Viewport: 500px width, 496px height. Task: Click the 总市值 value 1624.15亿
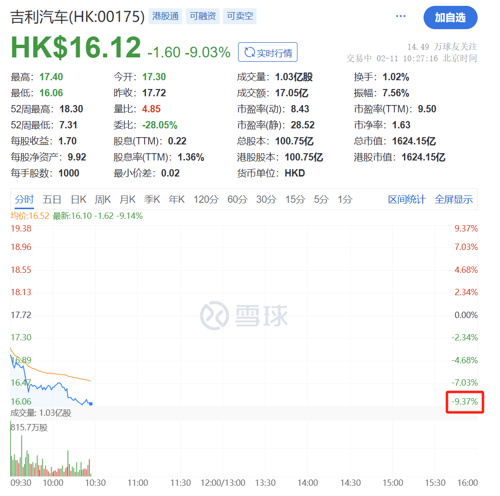coord(414,141)
